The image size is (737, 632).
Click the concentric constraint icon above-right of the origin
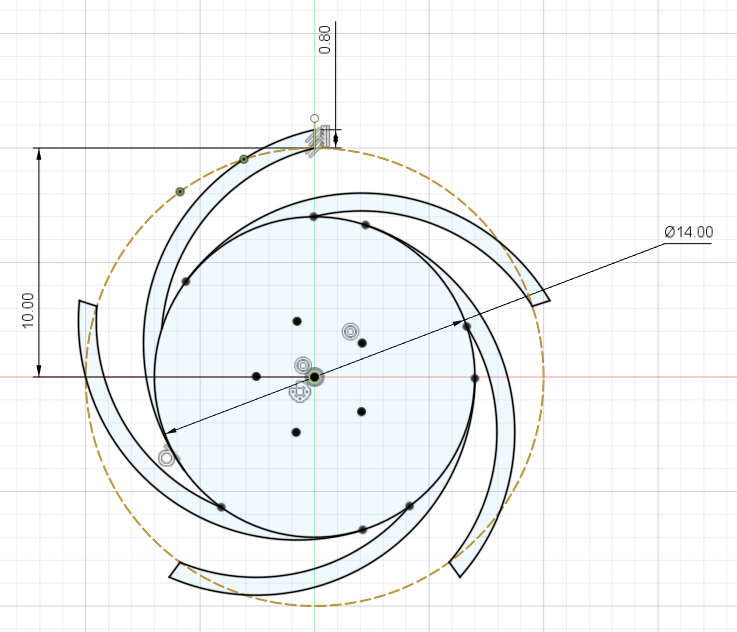point(350,331)
